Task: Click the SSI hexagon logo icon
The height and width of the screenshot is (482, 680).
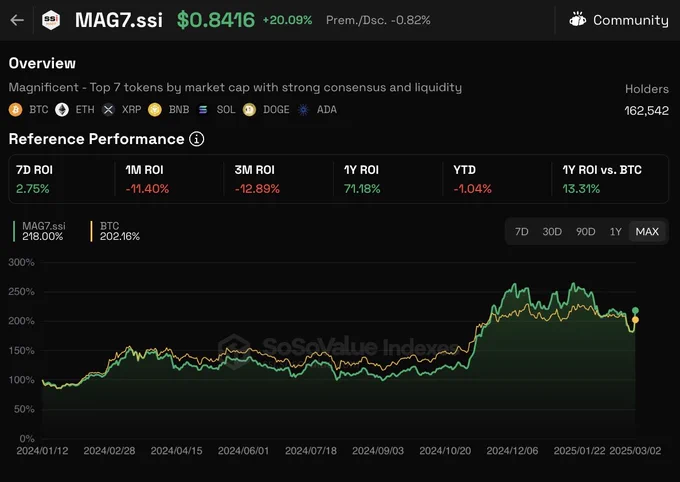Action: (x=51, y=20)
